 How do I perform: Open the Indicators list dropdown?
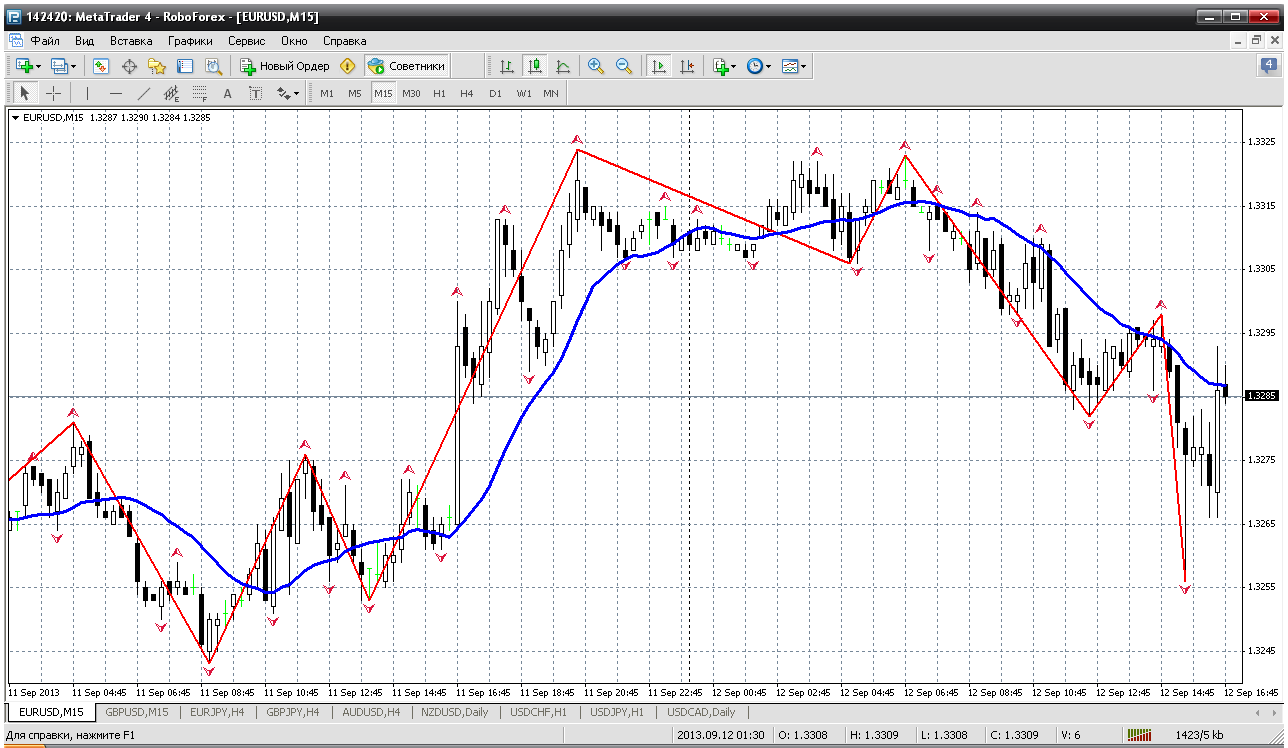pos(724,66)
